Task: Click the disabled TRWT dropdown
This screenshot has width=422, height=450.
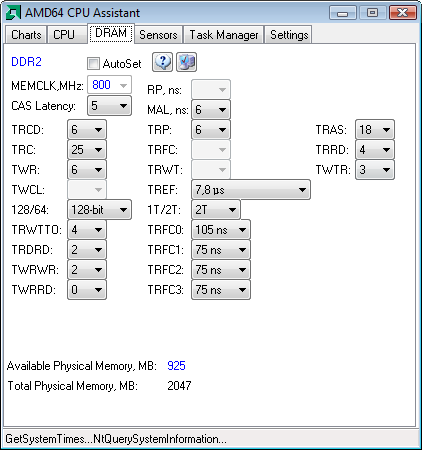Action: (x=211, y=170)
